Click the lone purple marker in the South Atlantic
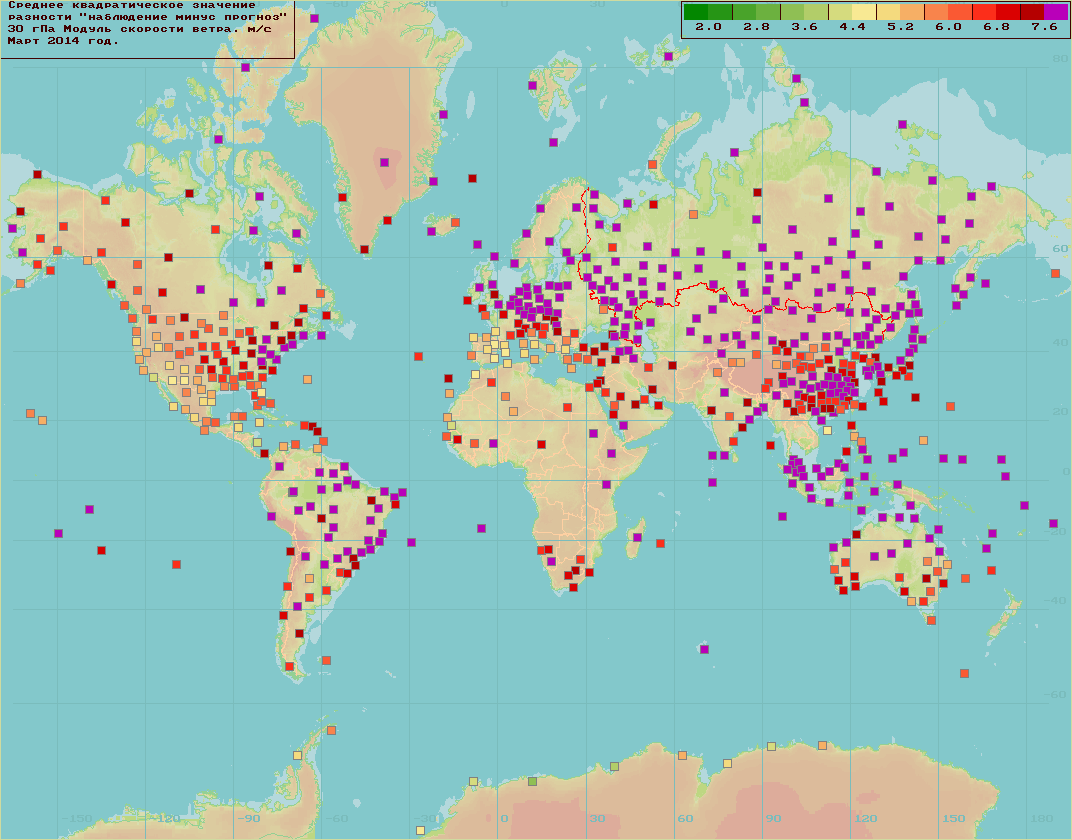Screen dimensions: 1072x840 tap(481, 528)
